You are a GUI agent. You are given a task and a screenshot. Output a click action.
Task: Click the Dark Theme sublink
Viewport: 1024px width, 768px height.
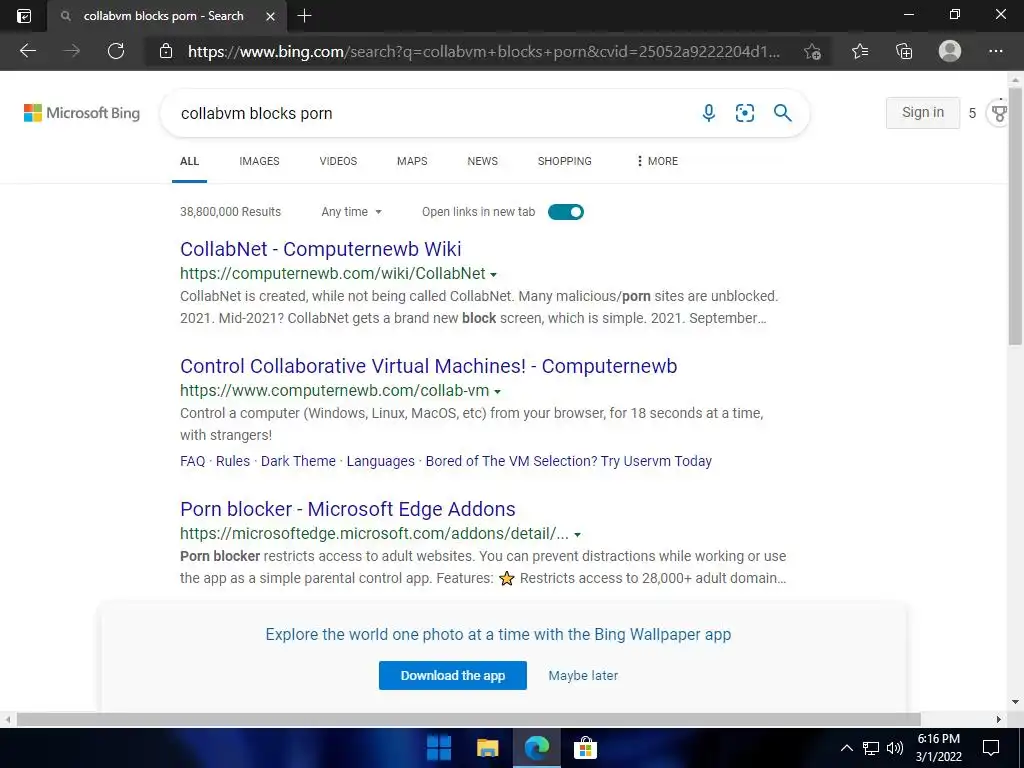click(298, 461)
